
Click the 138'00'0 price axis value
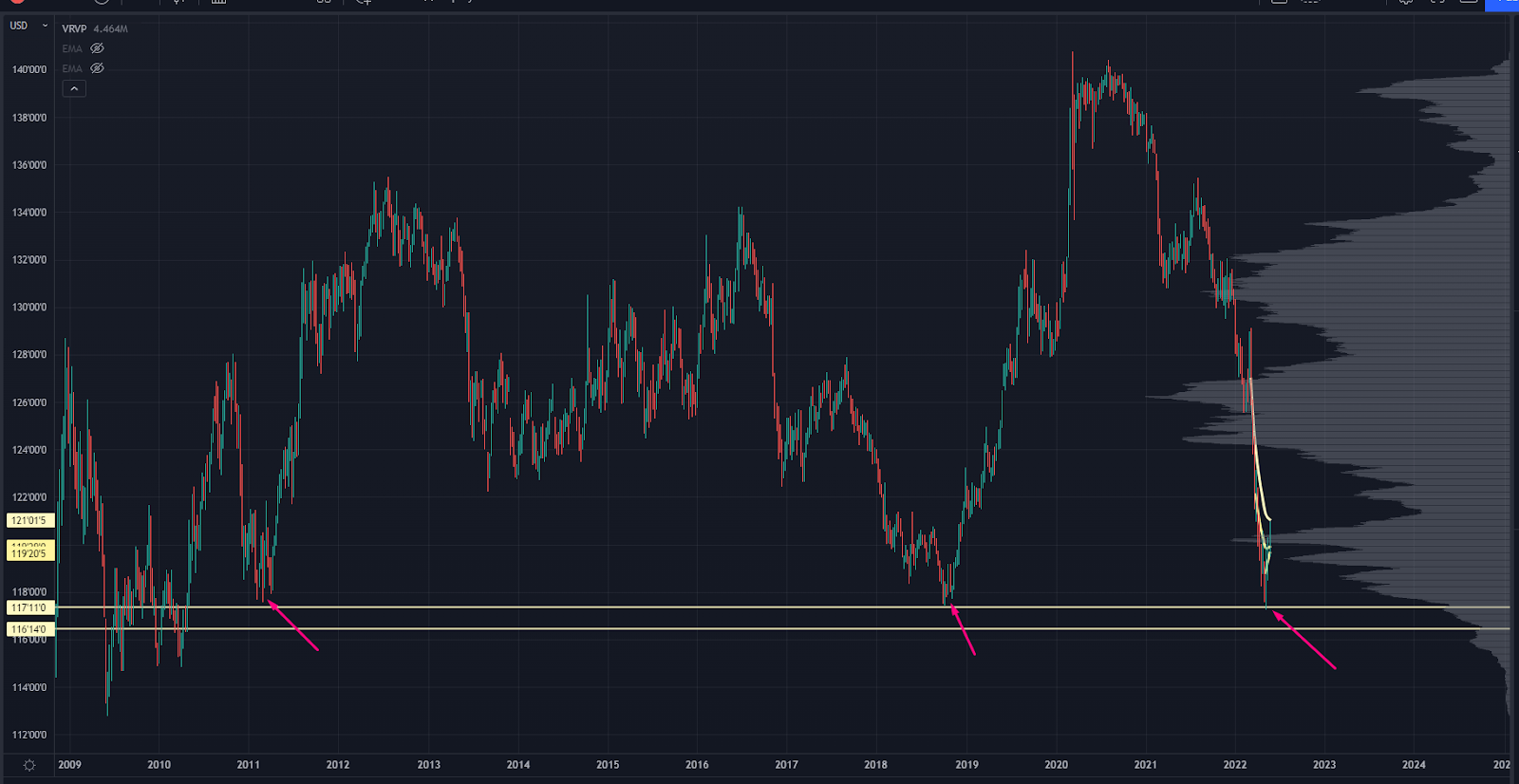coord(28,118)
